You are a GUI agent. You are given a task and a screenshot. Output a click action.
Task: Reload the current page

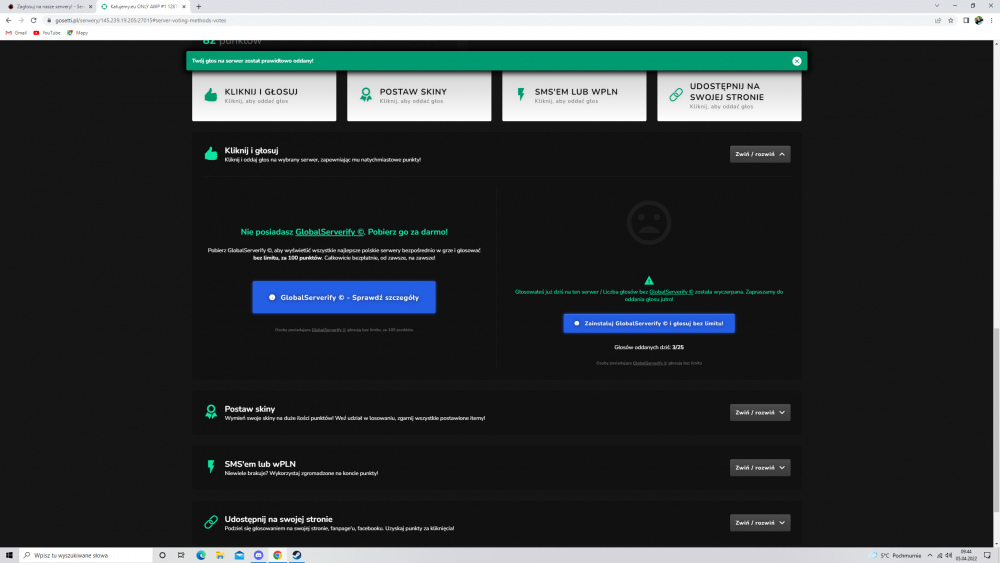[34, 20]
